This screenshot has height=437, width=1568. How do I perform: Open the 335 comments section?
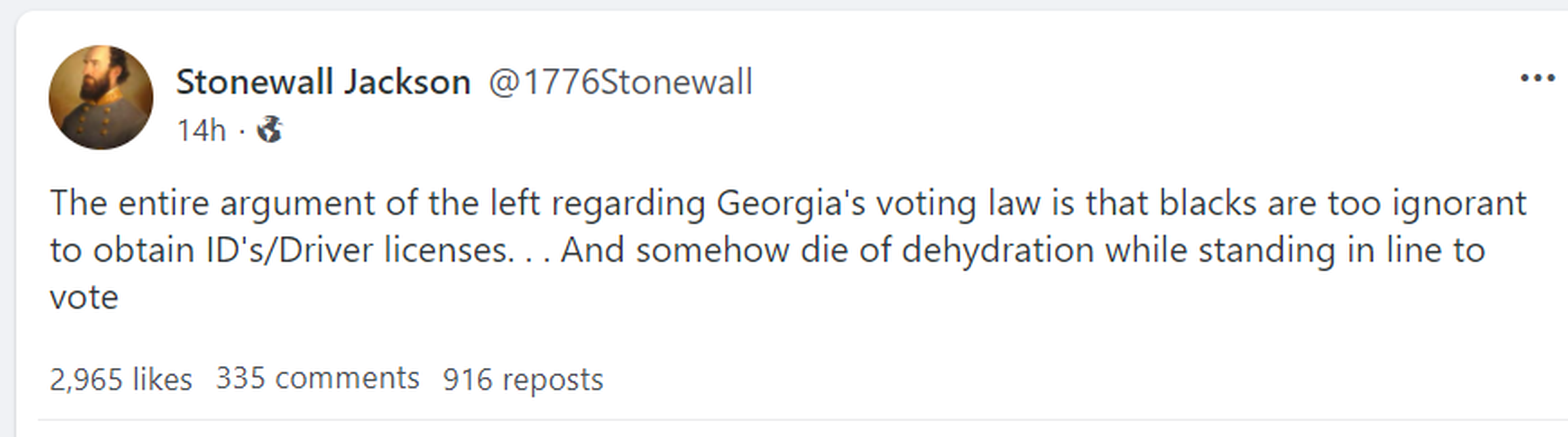[x=317, y=378]
